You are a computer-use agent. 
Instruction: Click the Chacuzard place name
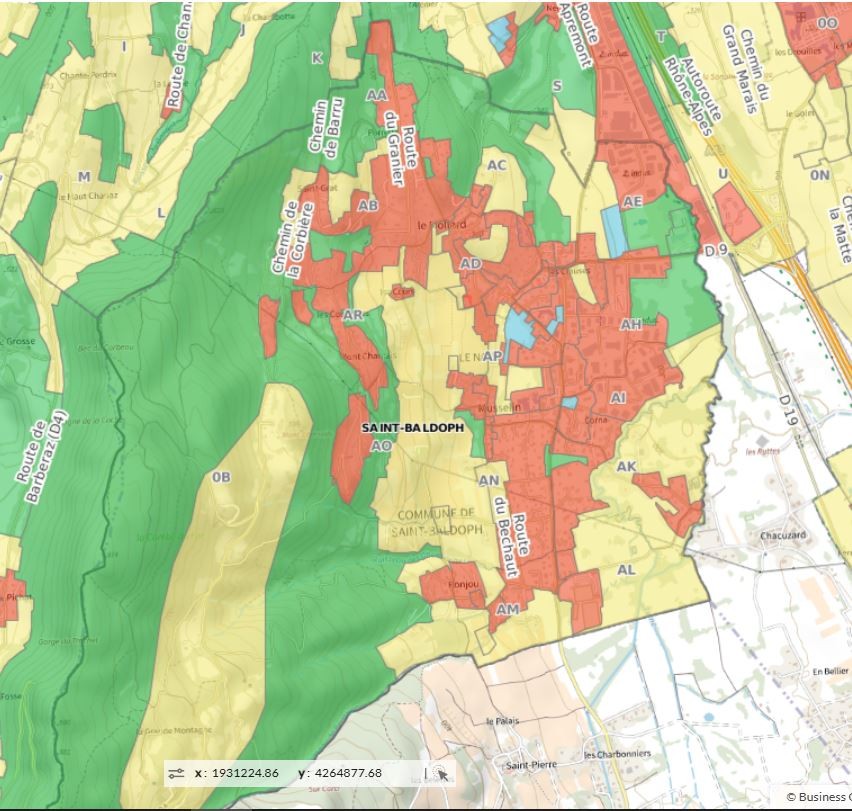pos(782,535)
